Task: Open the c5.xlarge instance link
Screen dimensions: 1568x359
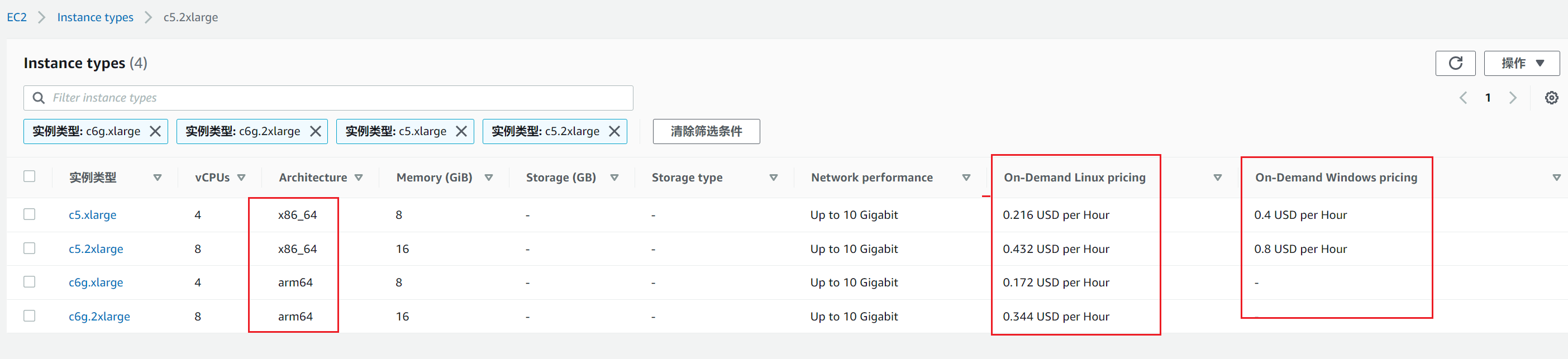Action: [x=93, y=215]
